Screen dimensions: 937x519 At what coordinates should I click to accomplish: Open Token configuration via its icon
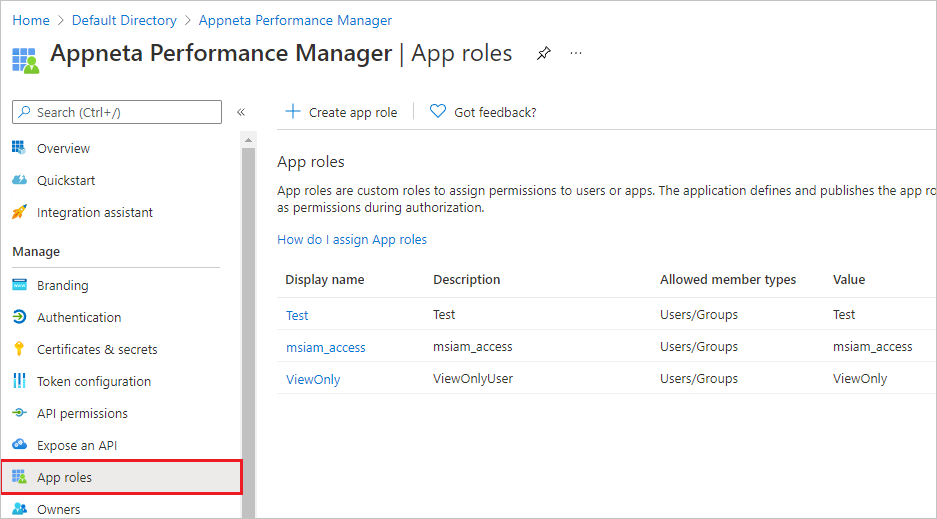(18, 381)
